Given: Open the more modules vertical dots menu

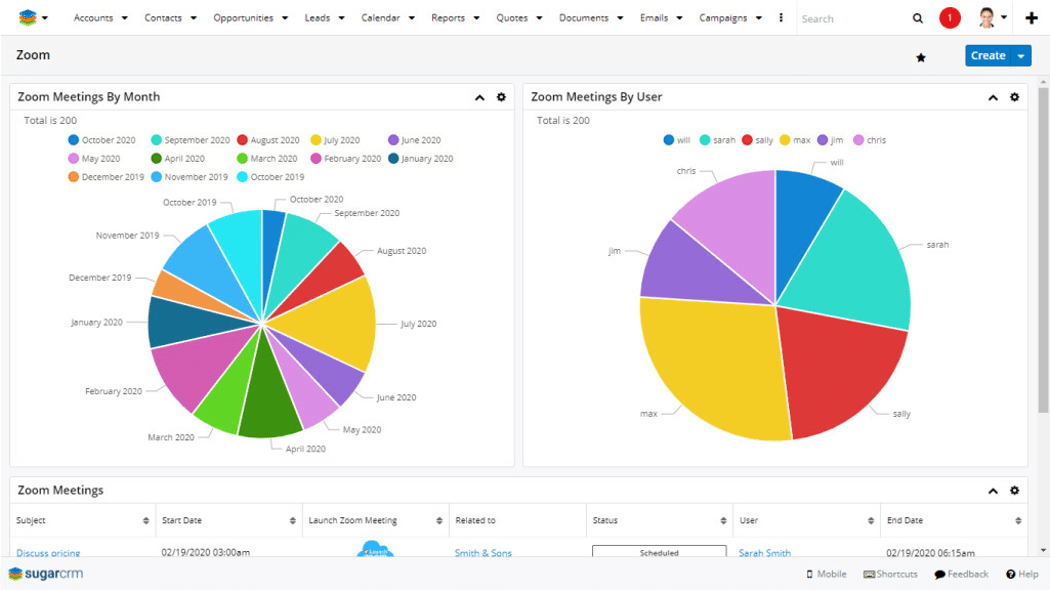Looking at the screenshot, I should [781, 17].
